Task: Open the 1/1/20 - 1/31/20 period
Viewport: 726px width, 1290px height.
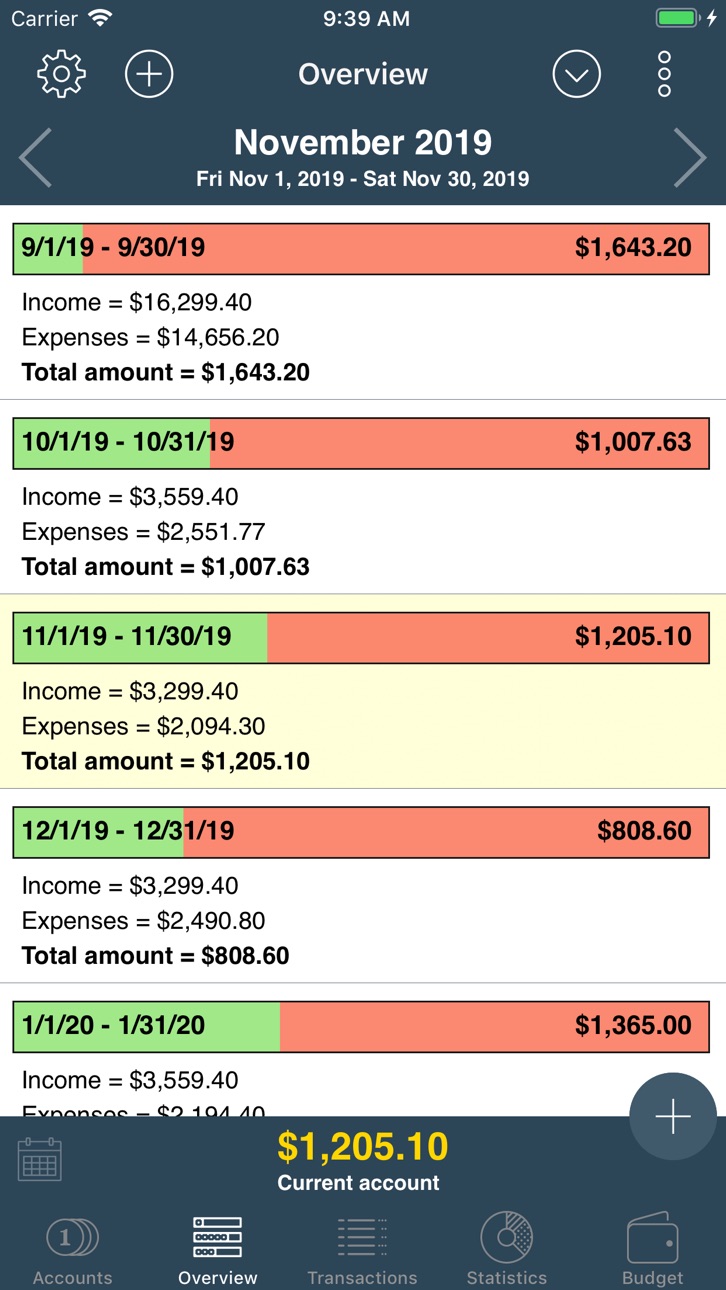Action: pos(362,1026)
